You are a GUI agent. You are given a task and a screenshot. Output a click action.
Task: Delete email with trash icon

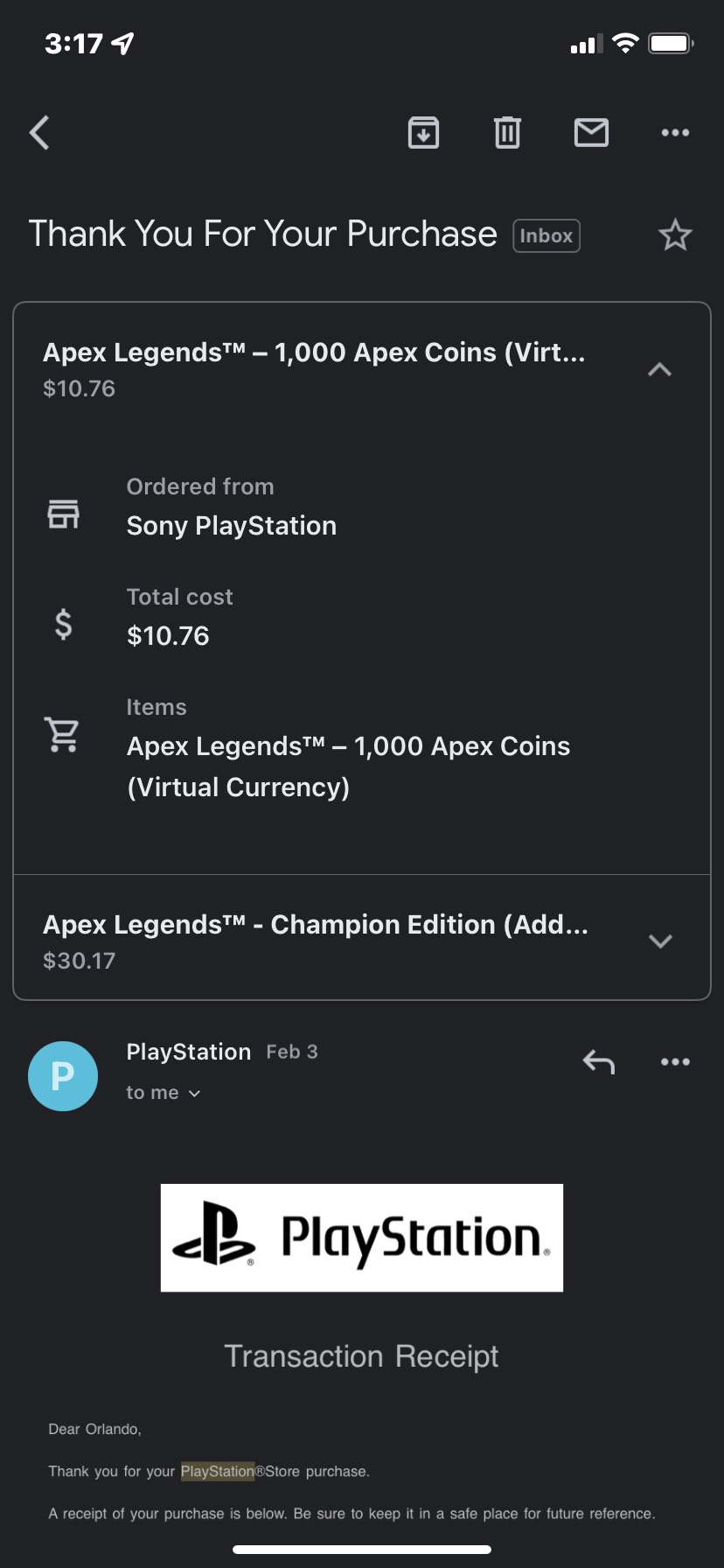[x=507, y=133]
